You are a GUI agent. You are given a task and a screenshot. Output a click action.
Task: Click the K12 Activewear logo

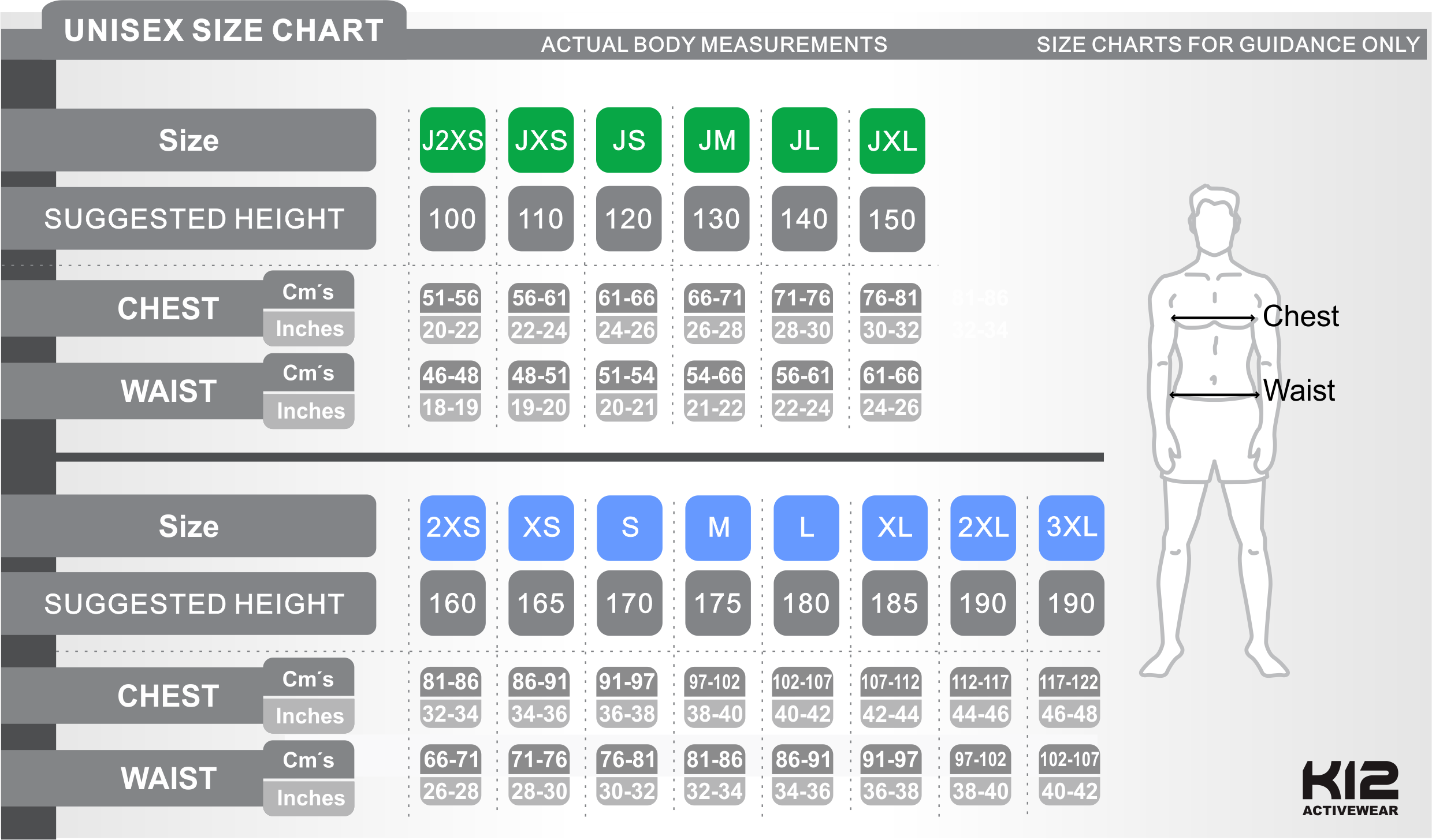click(x=1350, y=787)
